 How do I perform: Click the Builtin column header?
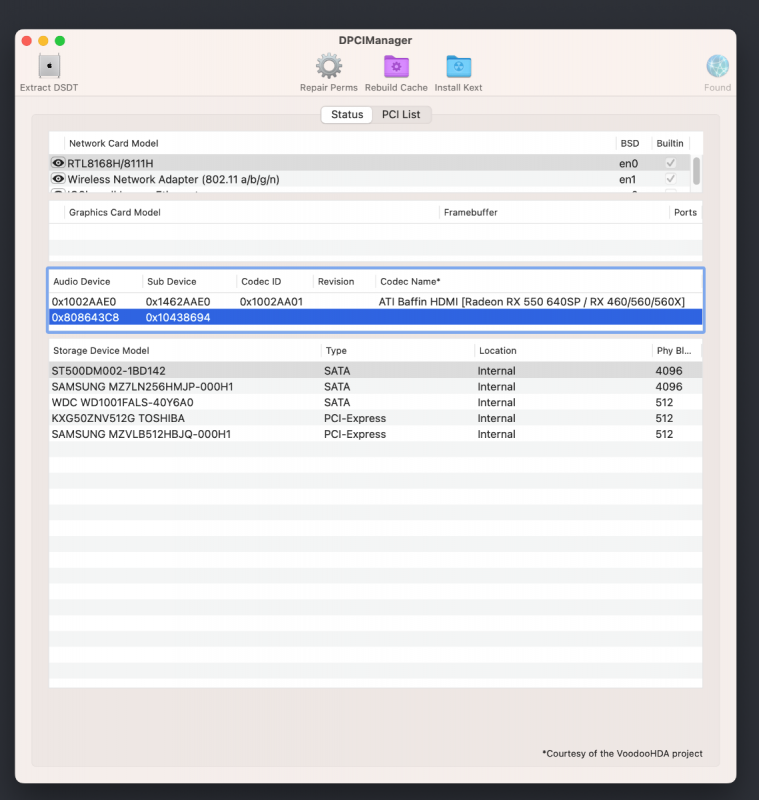[669, 143]
